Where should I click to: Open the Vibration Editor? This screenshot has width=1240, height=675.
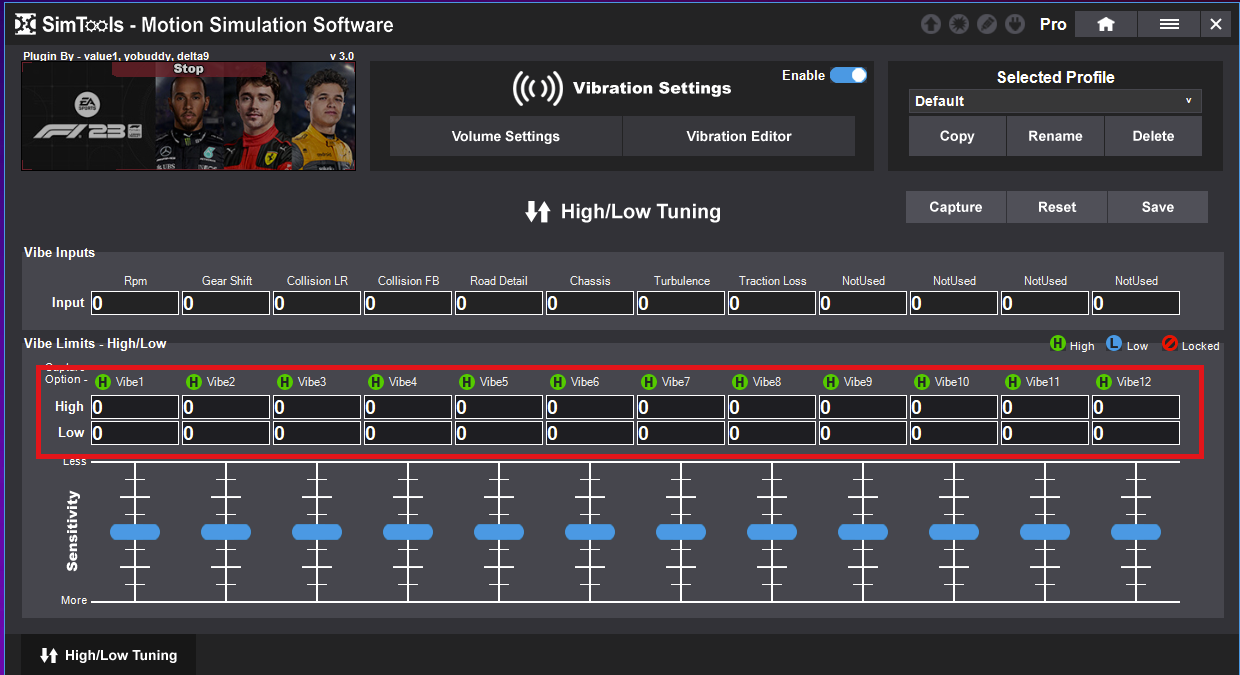click(739, 136)
